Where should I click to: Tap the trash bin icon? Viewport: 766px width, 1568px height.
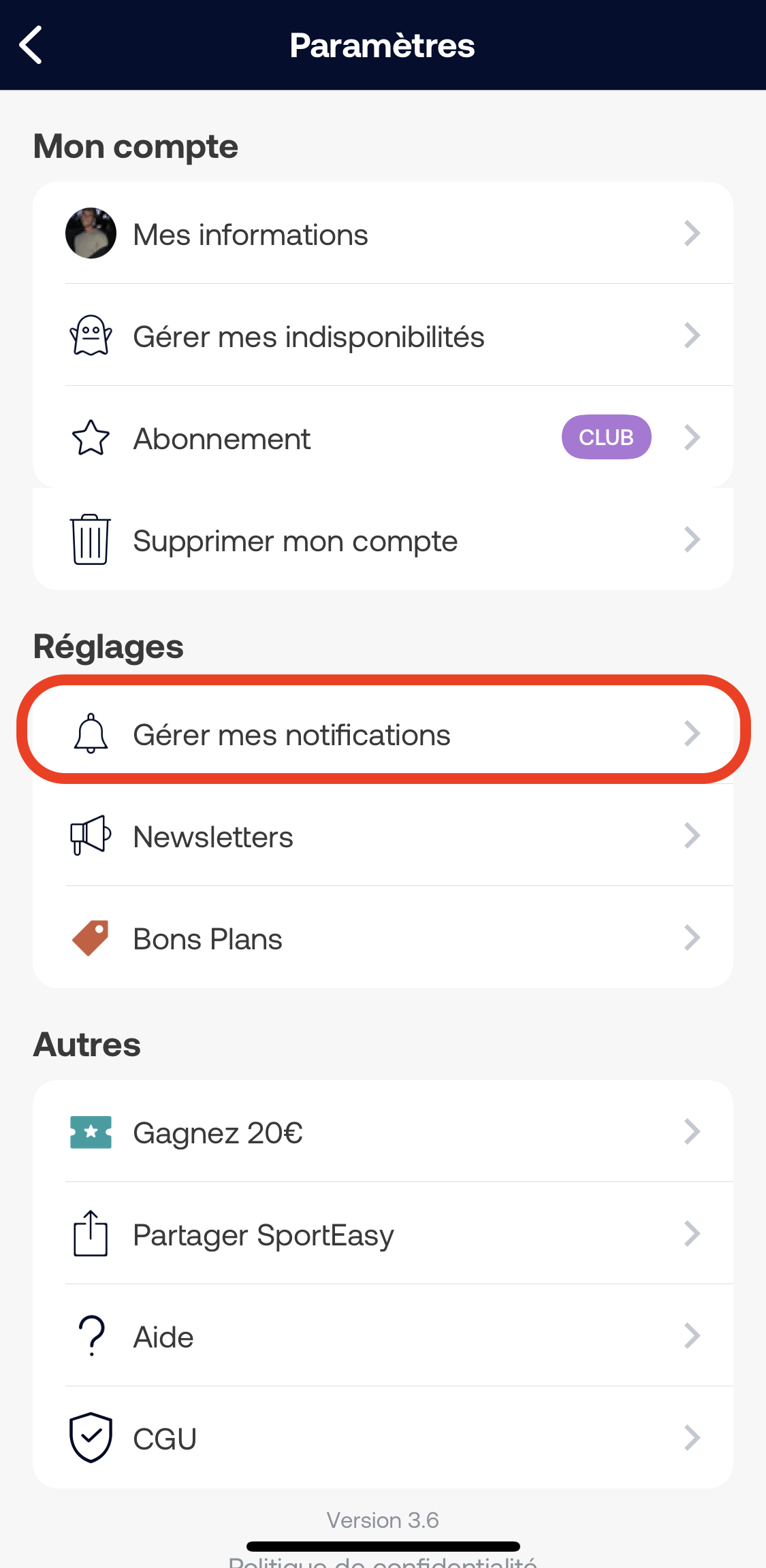[x=91, y=539]
